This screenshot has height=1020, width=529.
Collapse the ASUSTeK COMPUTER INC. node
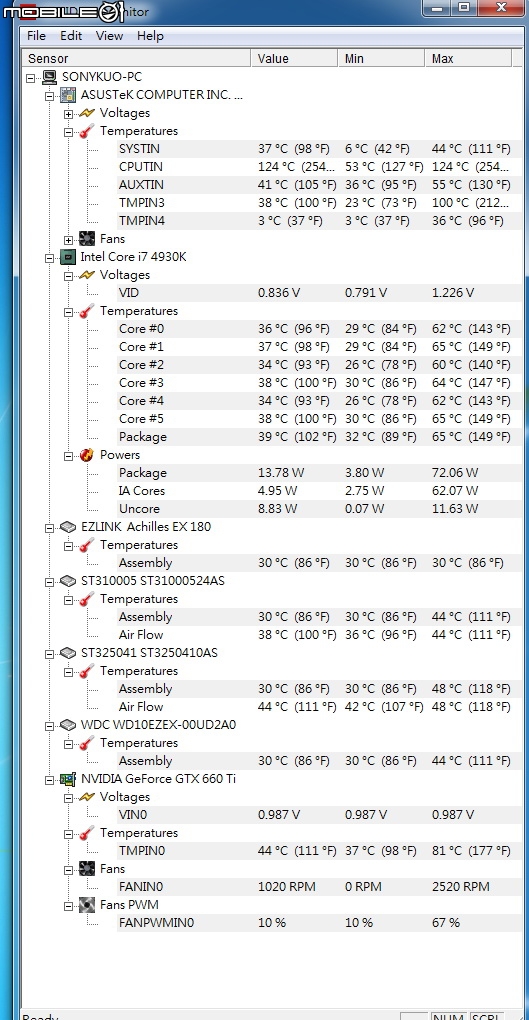tap(49, 96)
